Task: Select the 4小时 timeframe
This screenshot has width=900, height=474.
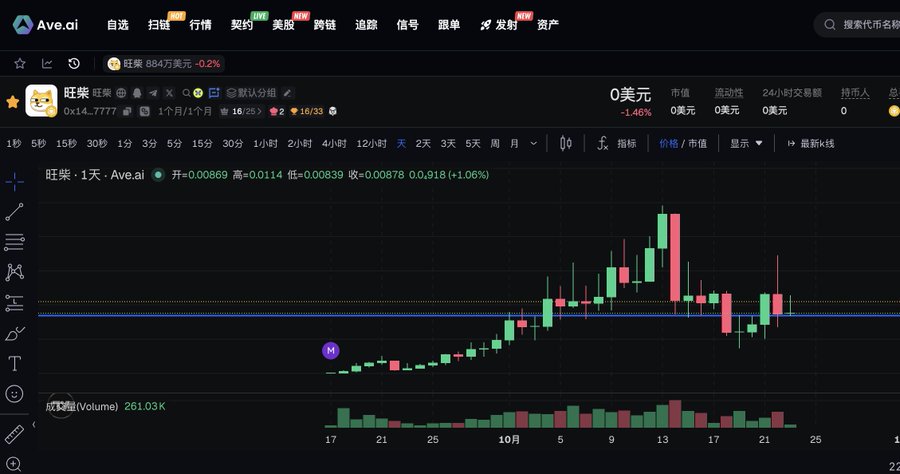Action: pyautogui.click(x=334, y=143)
